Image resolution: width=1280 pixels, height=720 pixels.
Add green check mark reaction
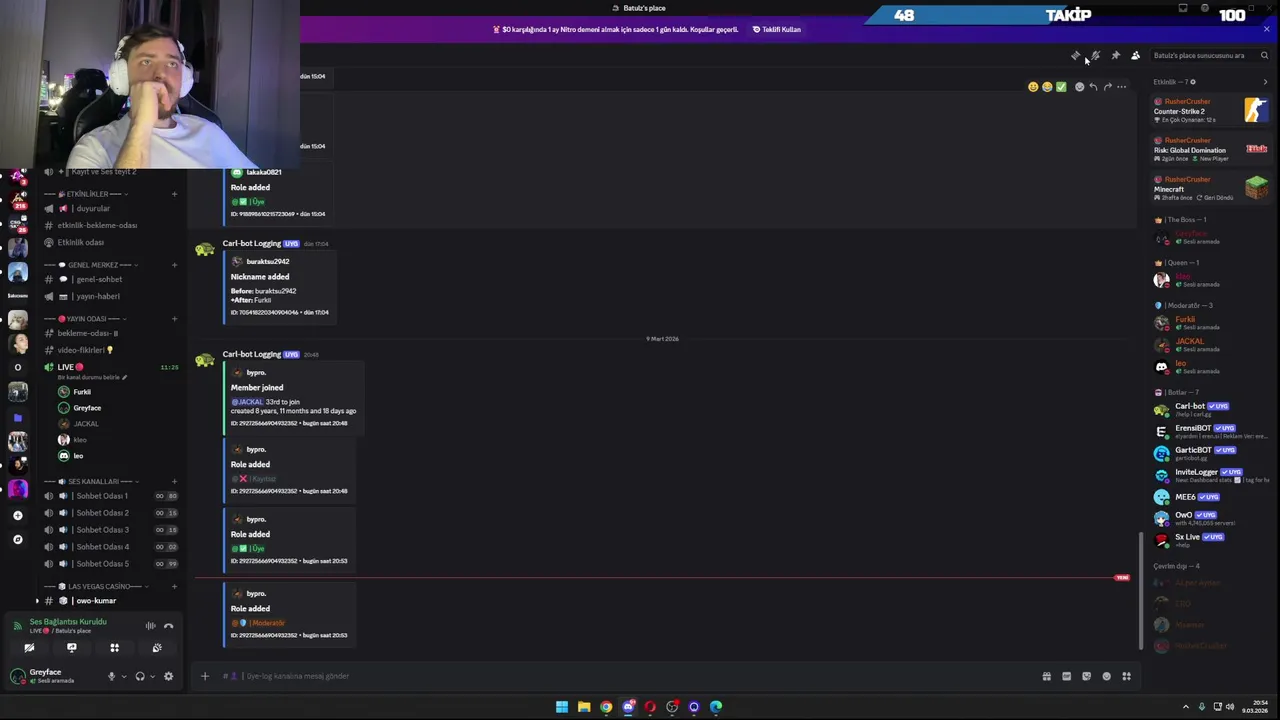tap(1061, 87)
